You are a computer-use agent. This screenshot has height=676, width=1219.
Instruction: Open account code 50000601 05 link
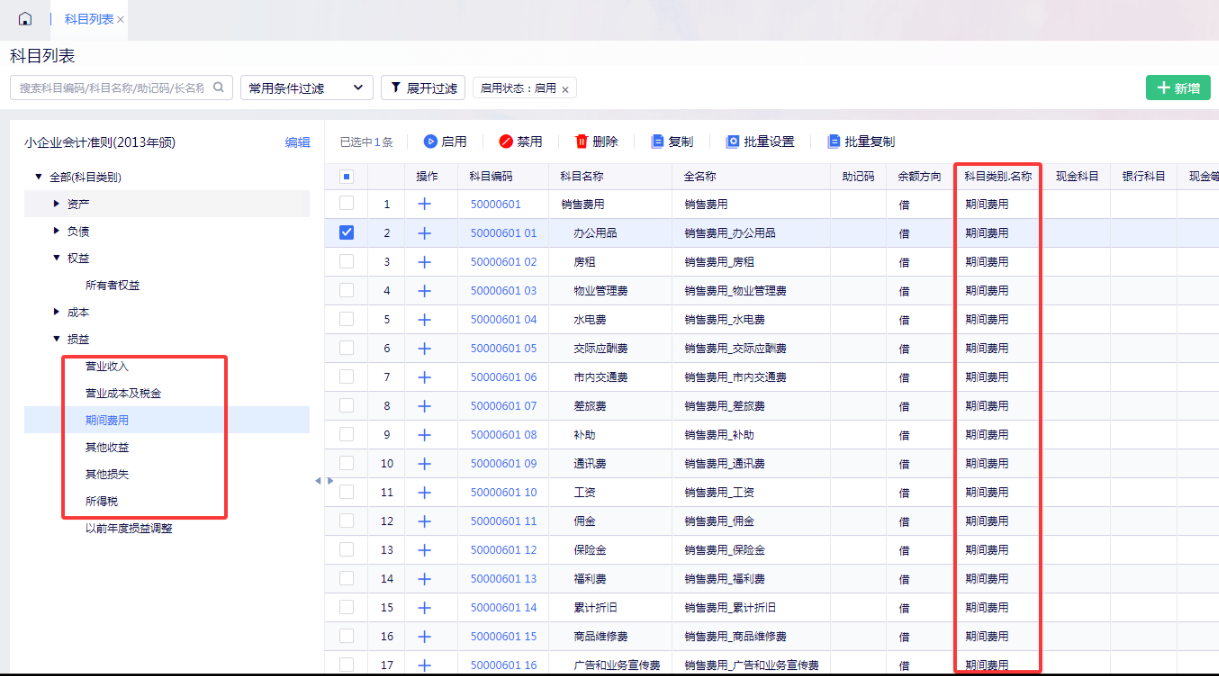coord(504,348)
